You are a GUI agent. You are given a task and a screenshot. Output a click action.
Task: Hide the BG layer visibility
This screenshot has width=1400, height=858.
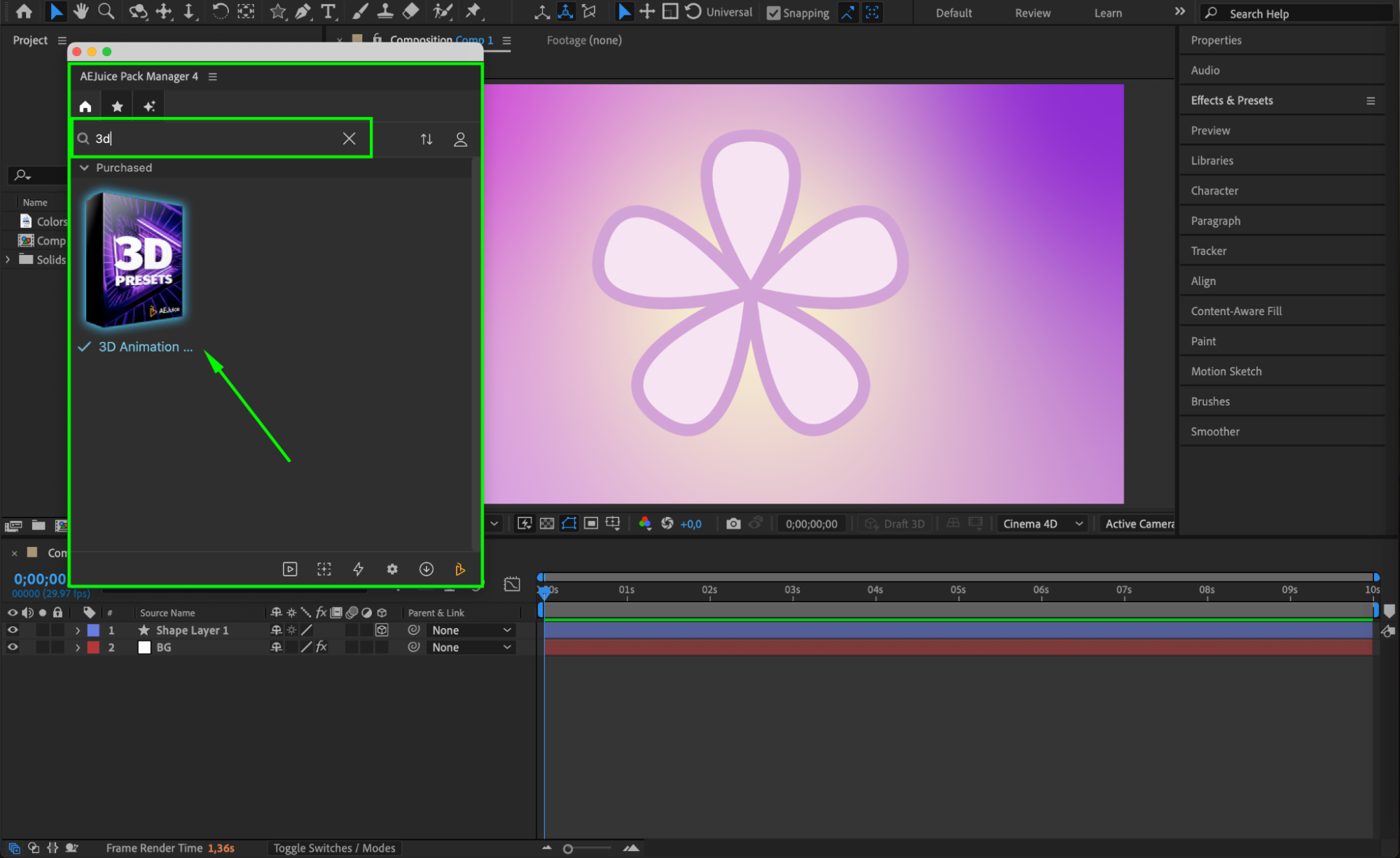point(13,647)
